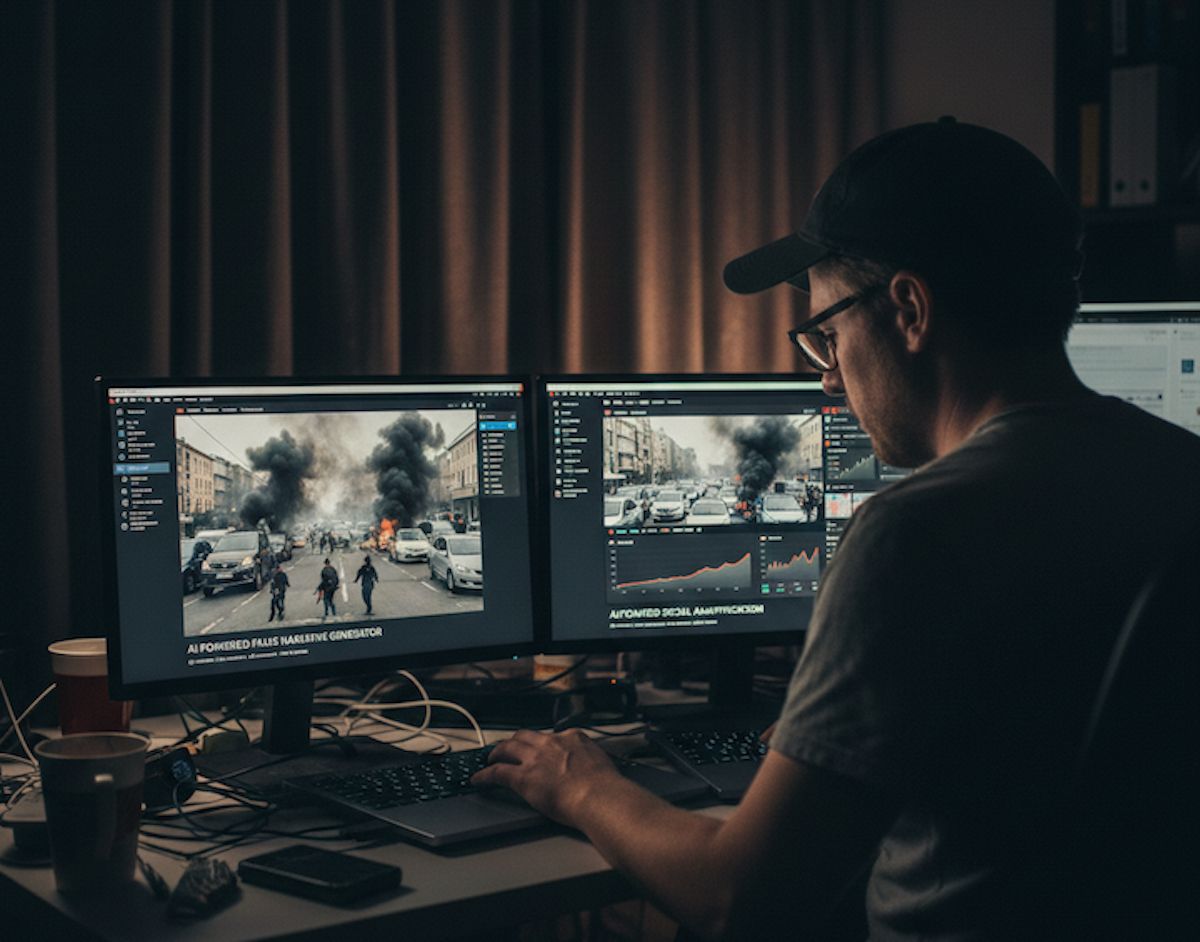Click the burning street preview image on left monitor
This screenshot has width=1200, height=942.
pos(328,520)
